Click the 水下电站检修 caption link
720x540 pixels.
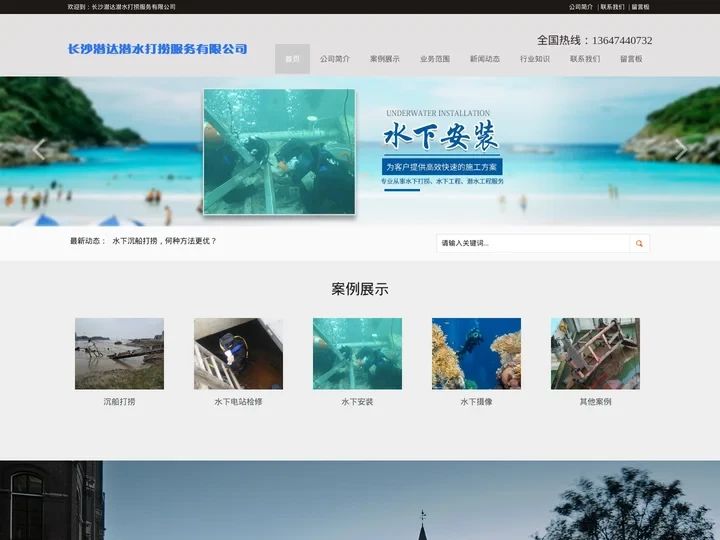coord(238,402)
